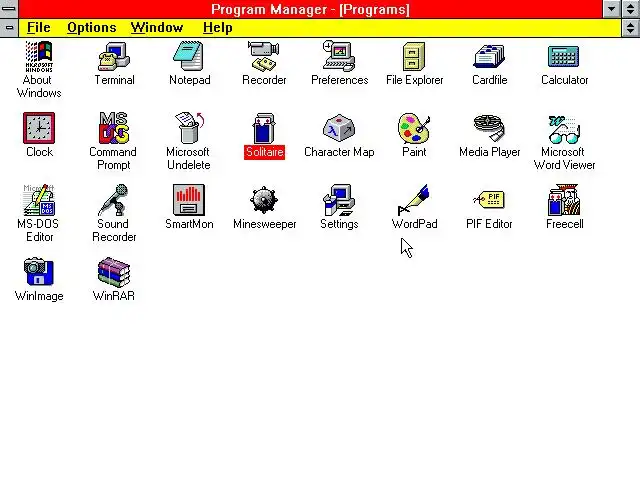This screenshot has width=640, height=480.
Task: Select the Sound Recorder microphone icon
Action: click(114, 200)
